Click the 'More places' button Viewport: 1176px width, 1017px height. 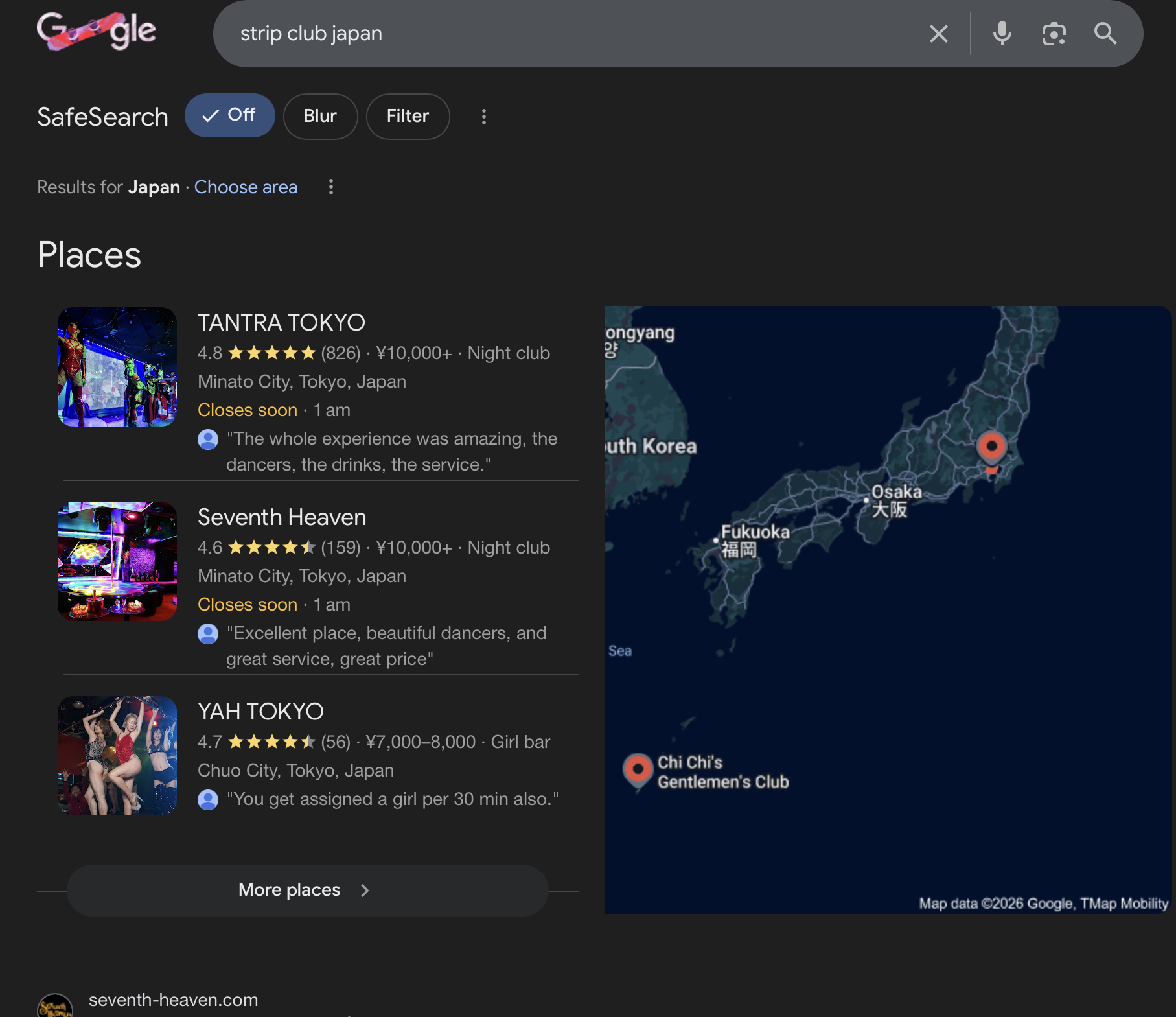[308, 890]
